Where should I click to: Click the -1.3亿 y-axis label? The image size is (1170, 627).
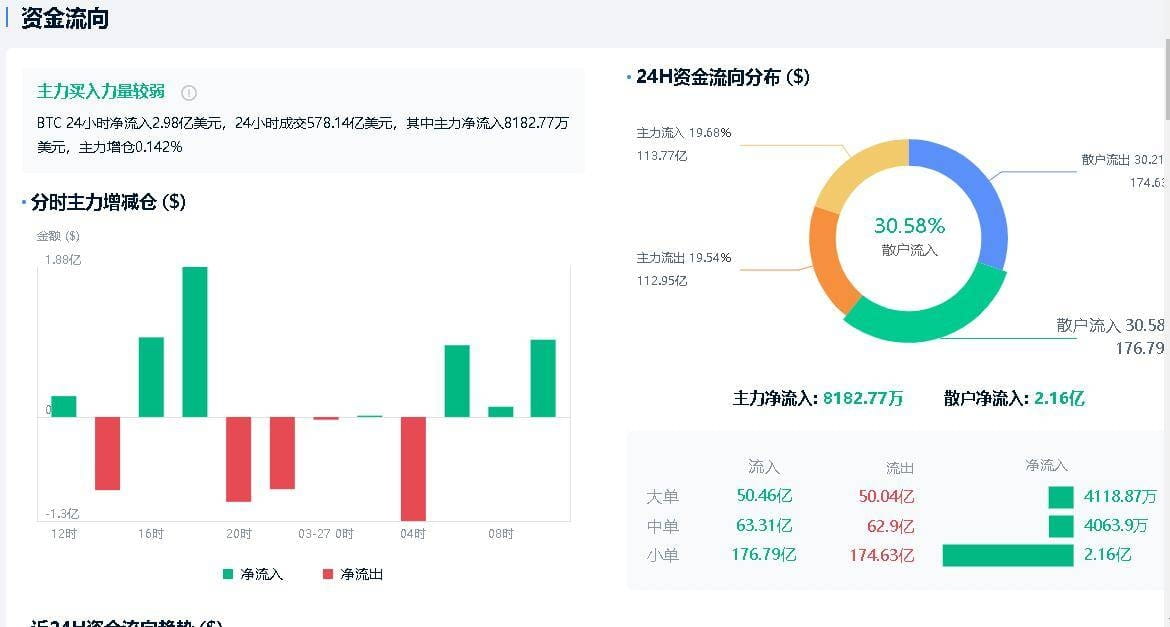[x=62, y=514]
